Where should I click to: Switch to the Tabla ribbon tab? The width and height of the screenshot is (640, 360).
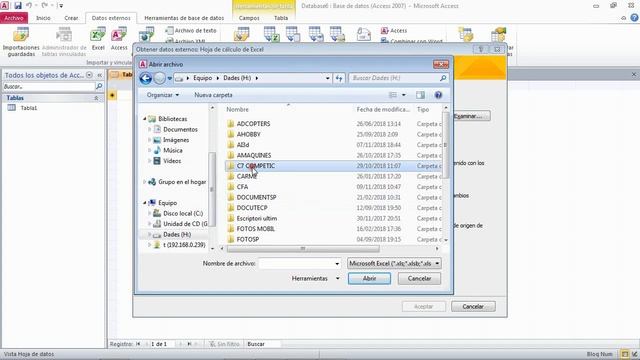pyautogui.click(x=281, y=18)
